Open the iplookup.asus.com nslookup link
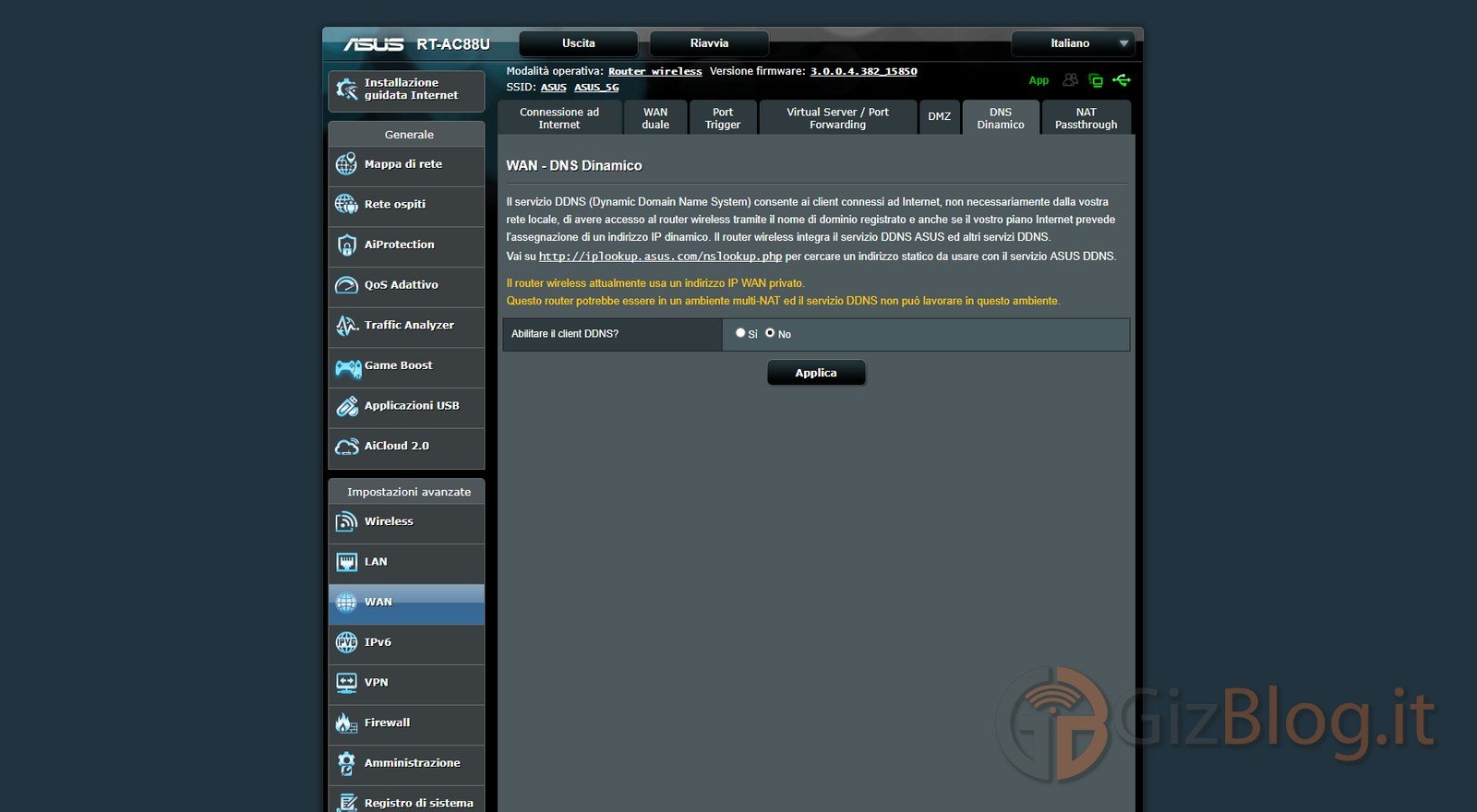The width and height of the screenshot is (1477, 812). (x=660, y=257)
